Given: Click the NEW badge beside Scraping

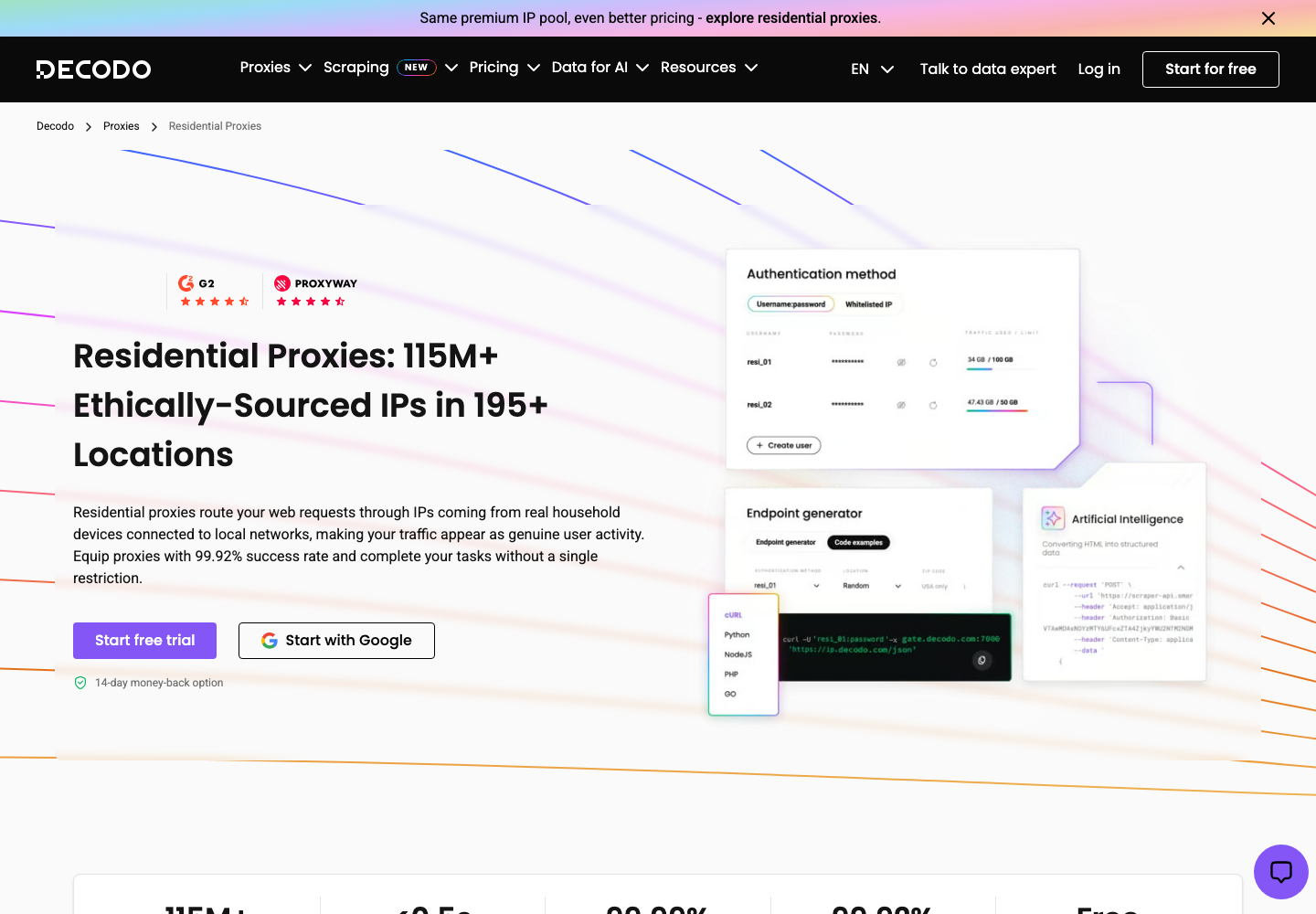Looking at the screenshot, I should click(x=417, y=68).
